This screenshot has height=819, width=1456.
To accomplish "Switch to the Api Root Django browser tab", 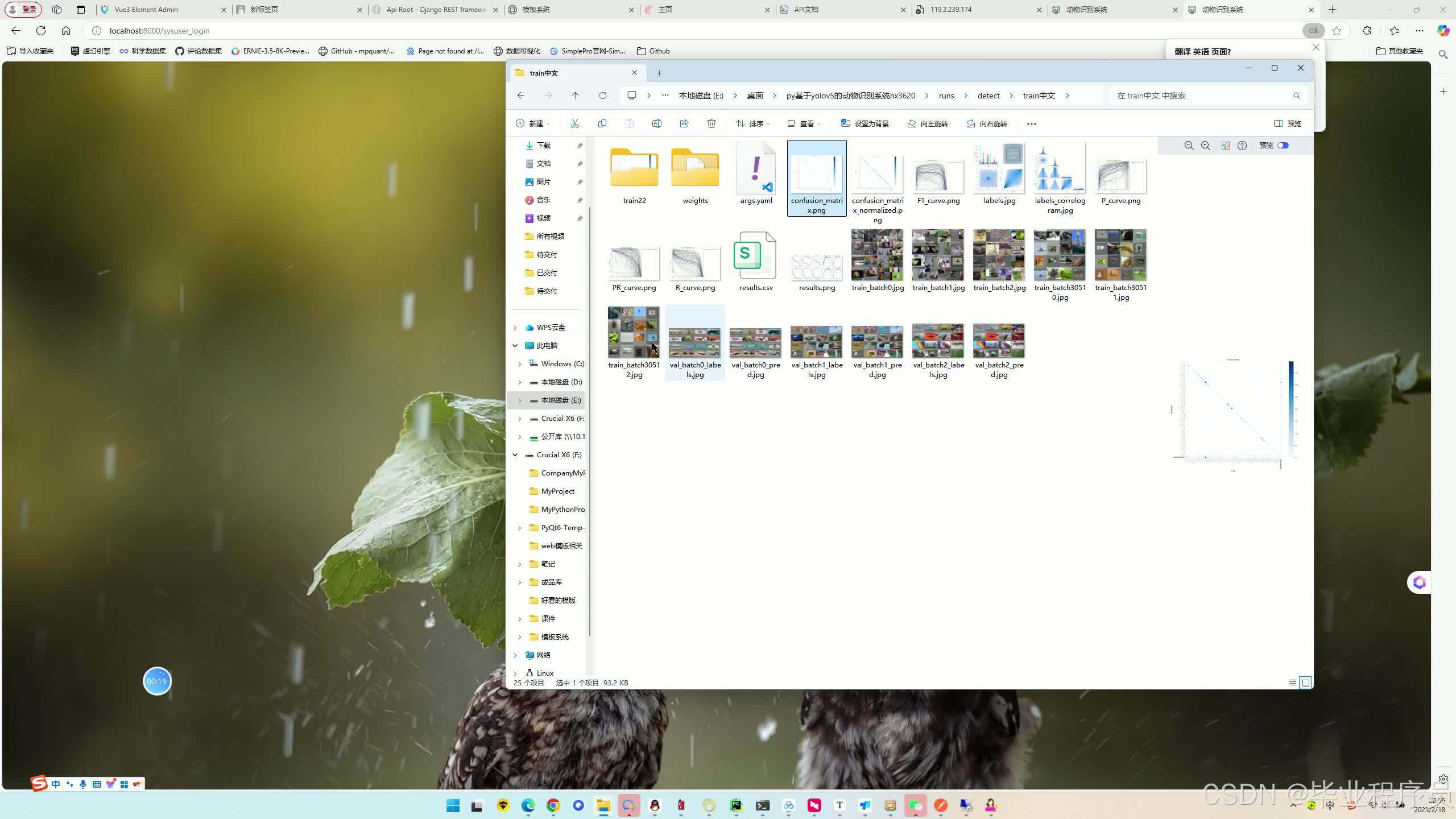I will pos(436,10).
